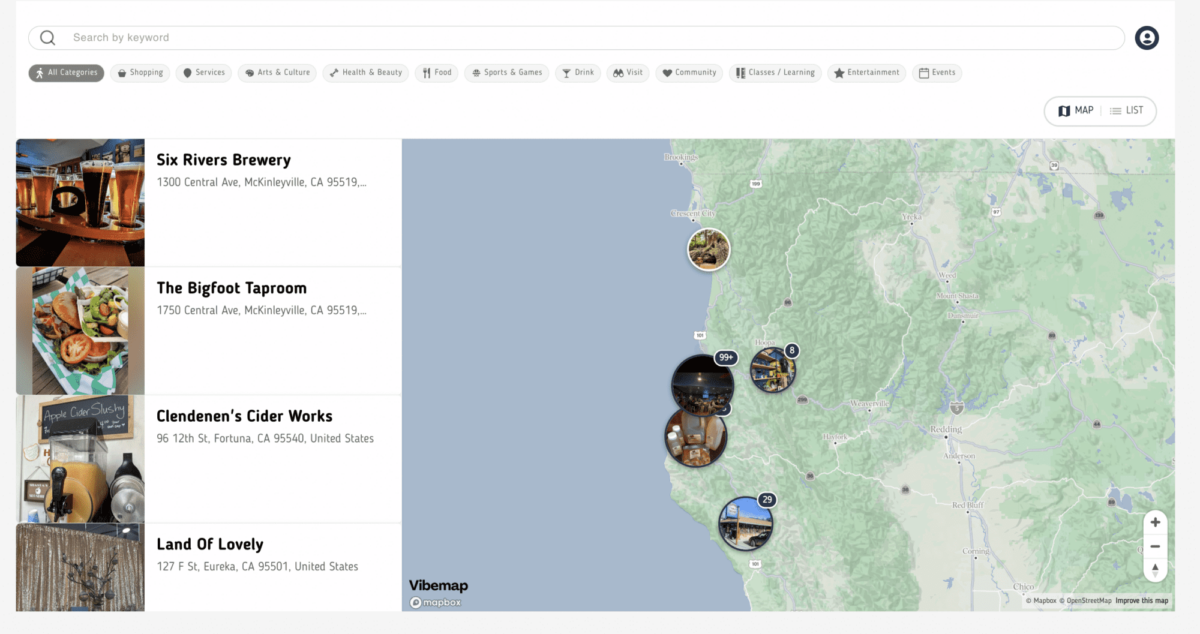The height and width of the screenshot is (634, 1200).
Task: Click Six Rivers Brewery beer photo thumbnail
Action: coord(80,203)
